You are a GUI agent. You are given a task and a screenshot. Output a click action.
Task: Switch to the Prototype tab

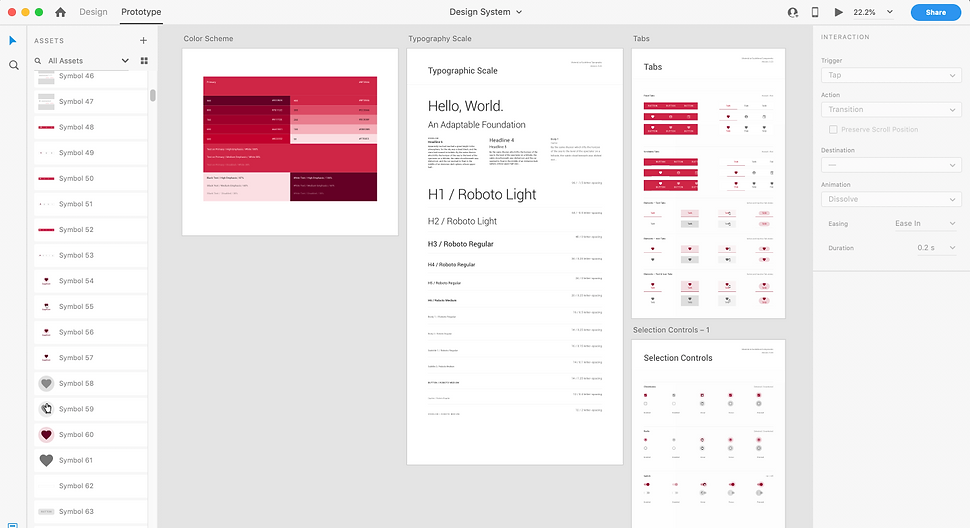[x=141, y=12]
